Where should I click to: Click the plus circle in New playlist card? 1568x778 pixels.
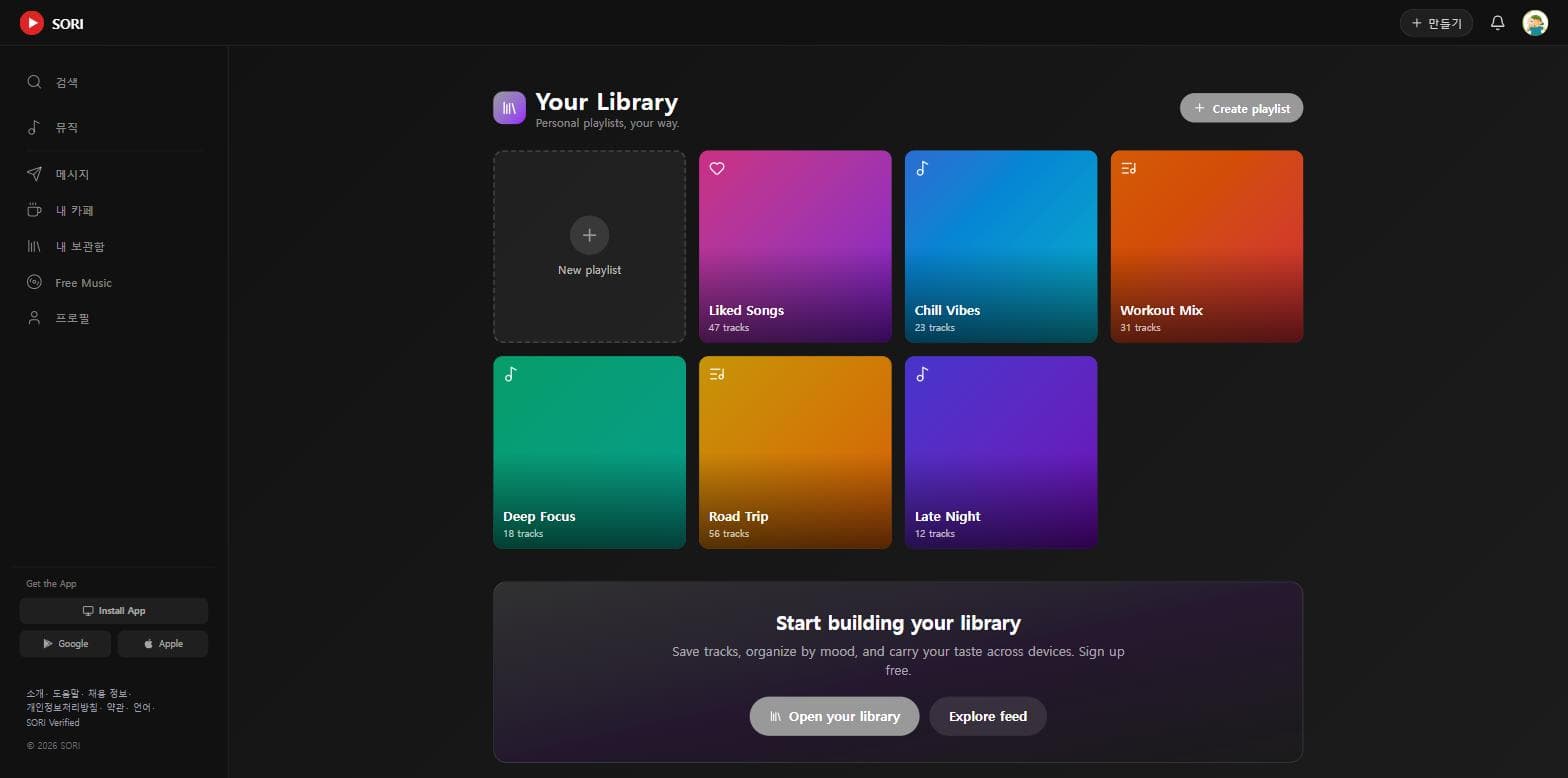point(589,235)
